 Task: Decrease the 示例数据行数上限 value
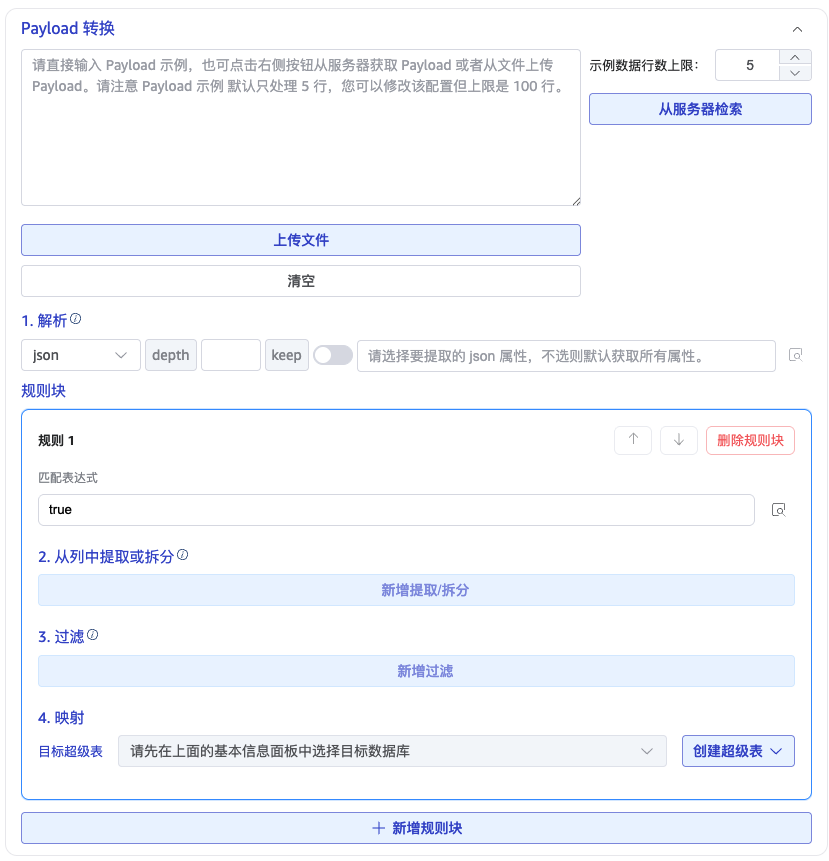794,73
